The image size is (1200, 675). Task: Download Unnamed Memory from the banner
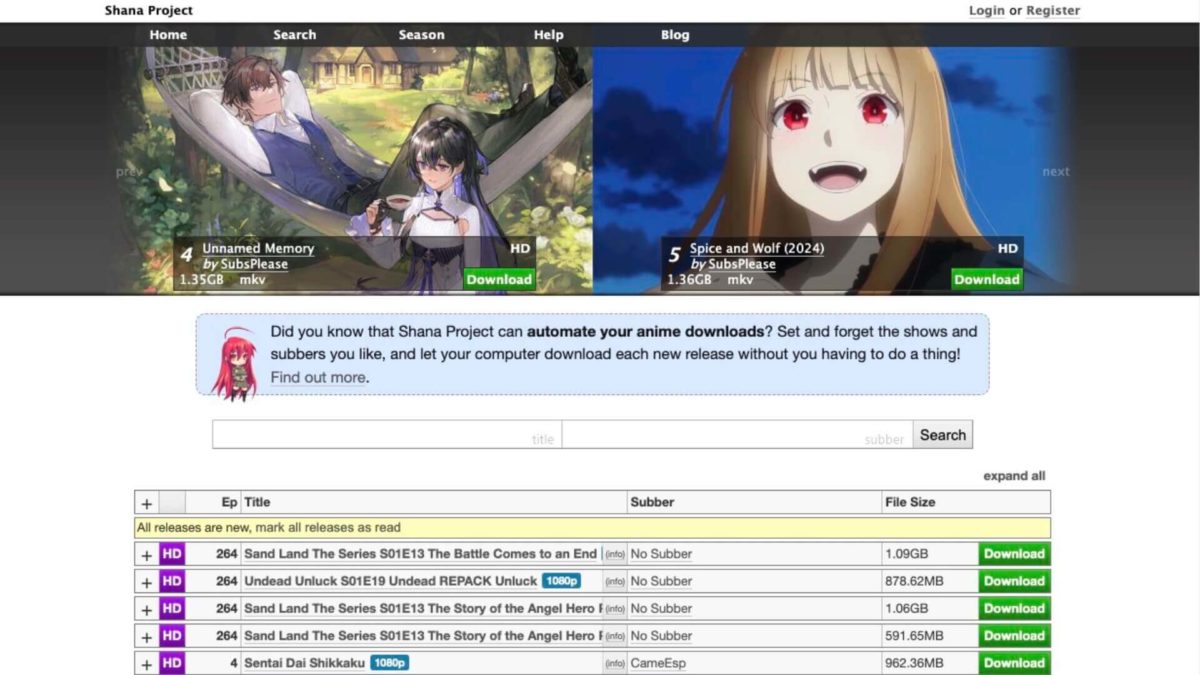pos(499,279)
